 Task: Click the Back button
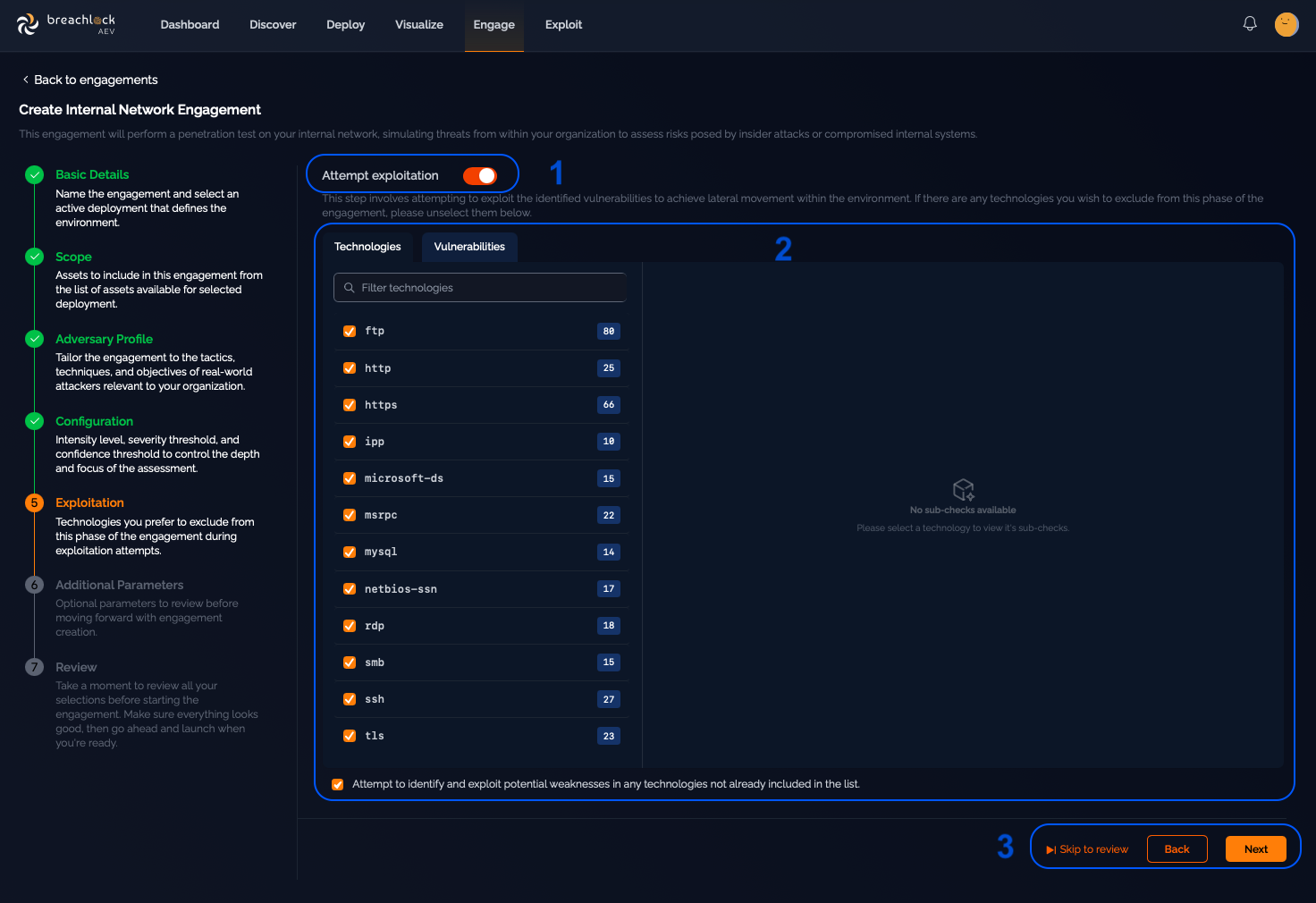click(x=1177, y=849)
